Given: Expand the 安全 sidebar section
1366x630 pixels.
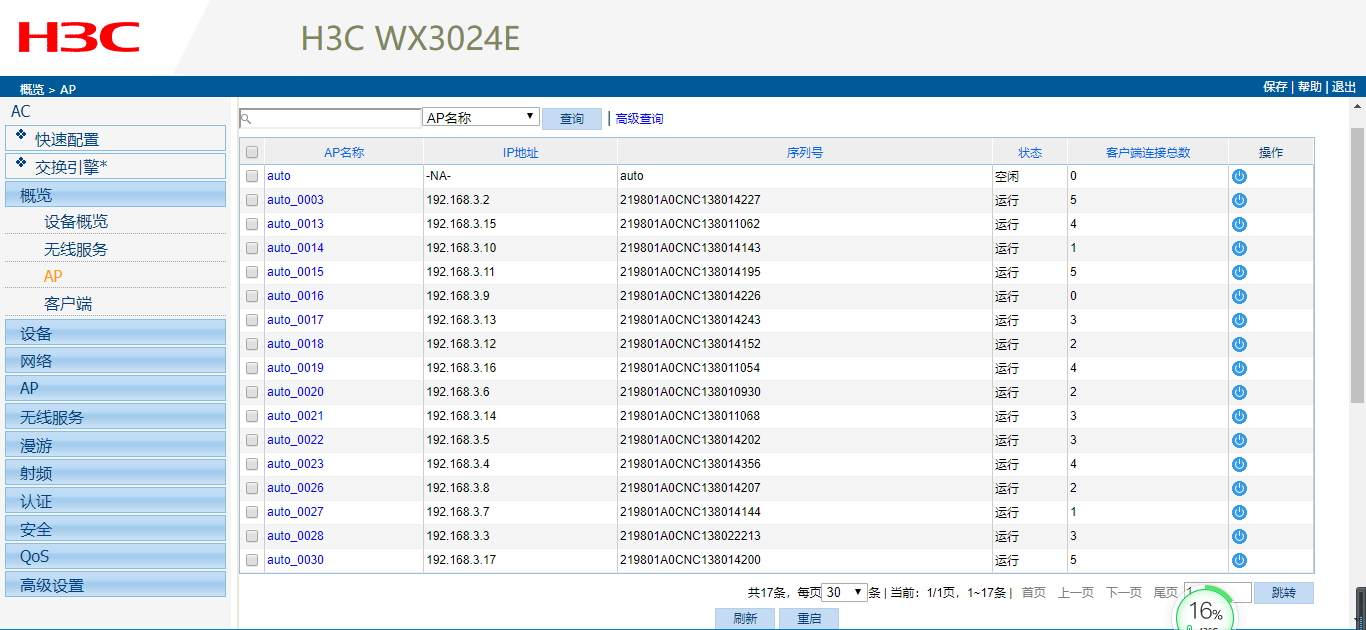Looking at the screenshot, I should [x=116, y=529].
